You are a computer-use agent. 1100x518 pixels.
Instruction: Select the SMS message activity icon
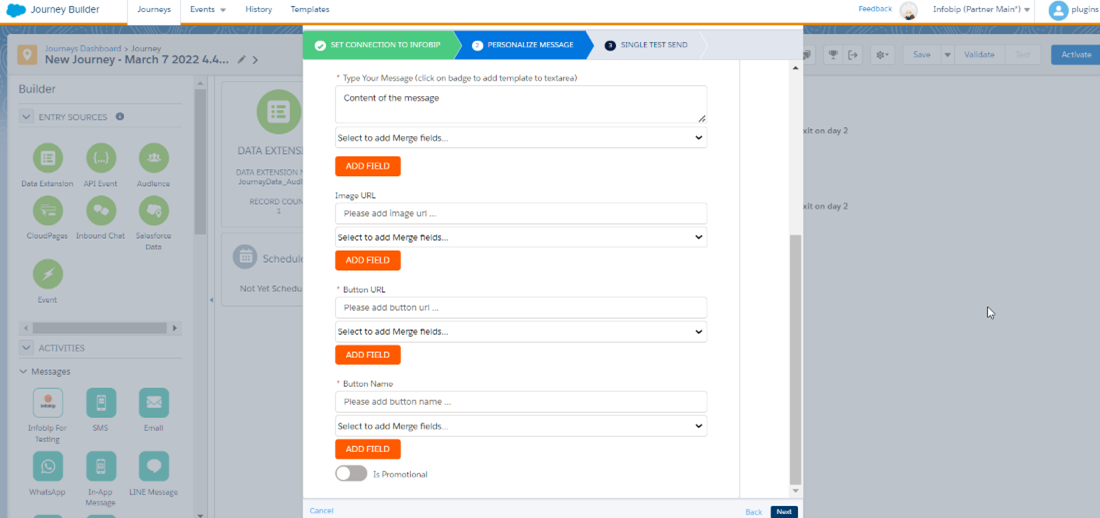(x=101, y=403)
